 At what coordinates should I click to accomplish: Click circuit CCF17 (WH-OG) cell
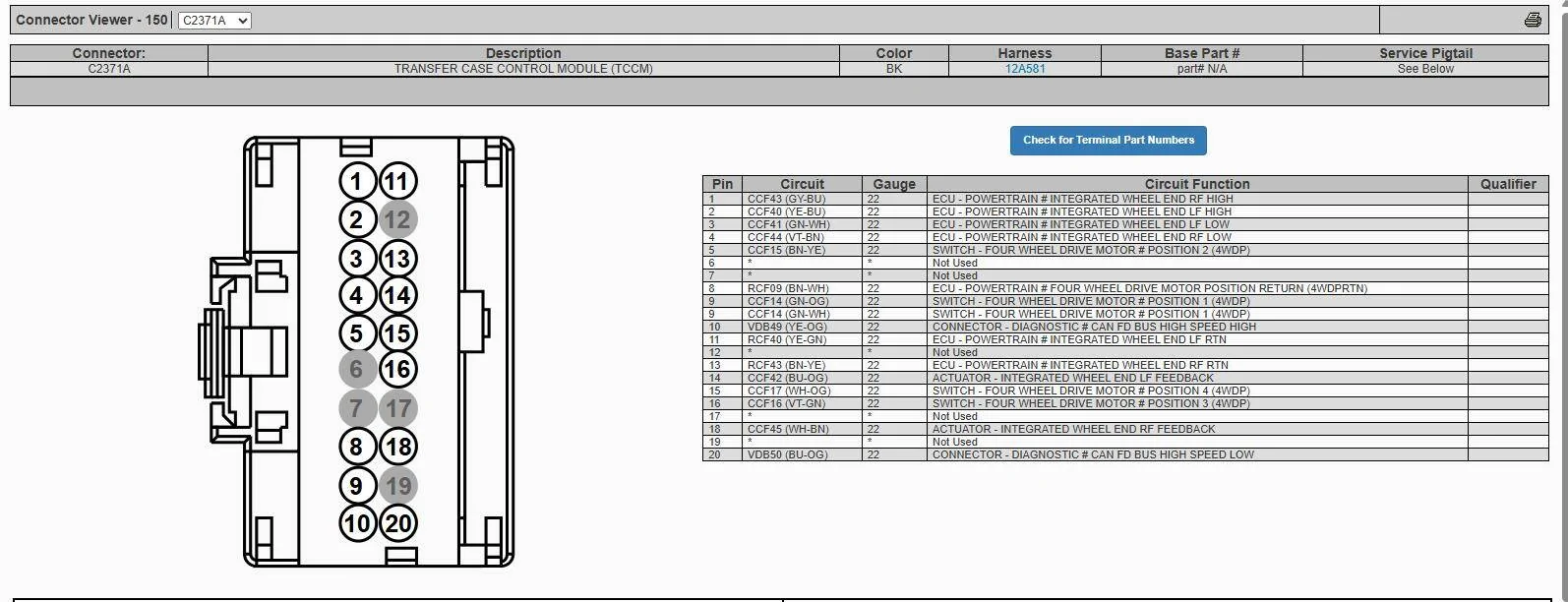(802, 391)
